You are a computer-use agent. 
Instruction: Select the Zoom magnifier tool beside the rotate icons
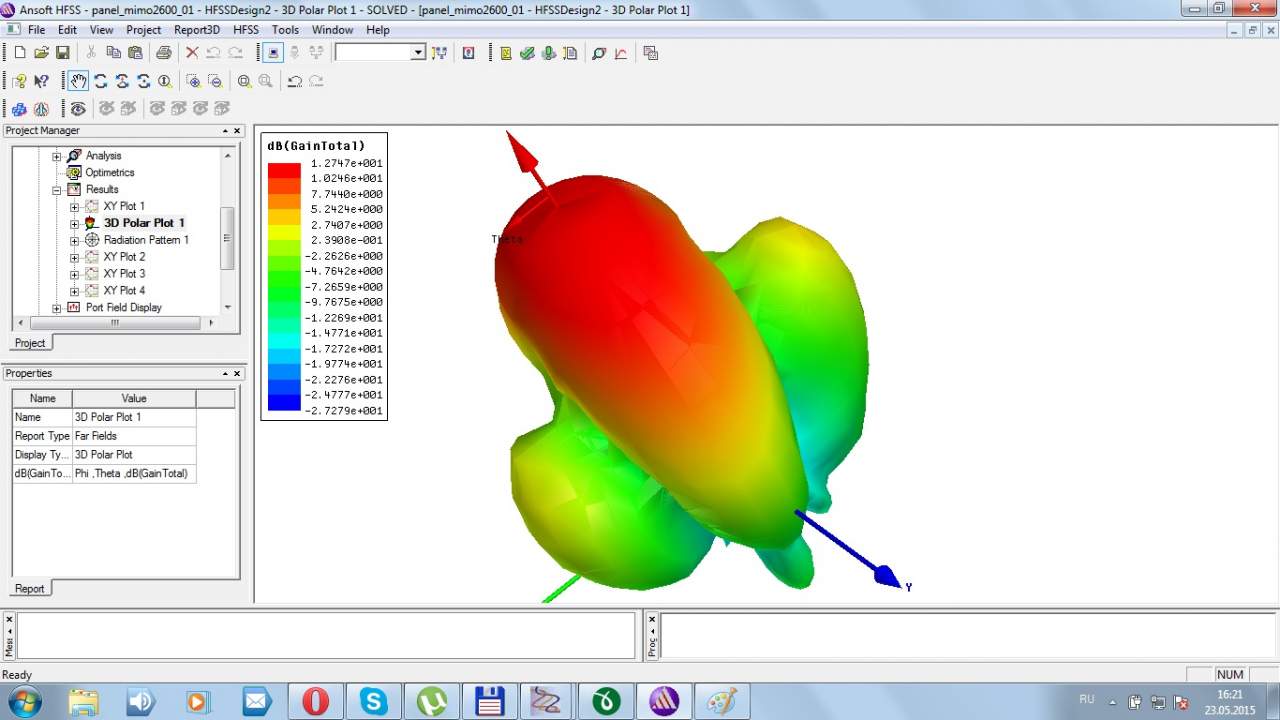coord(165,81)
